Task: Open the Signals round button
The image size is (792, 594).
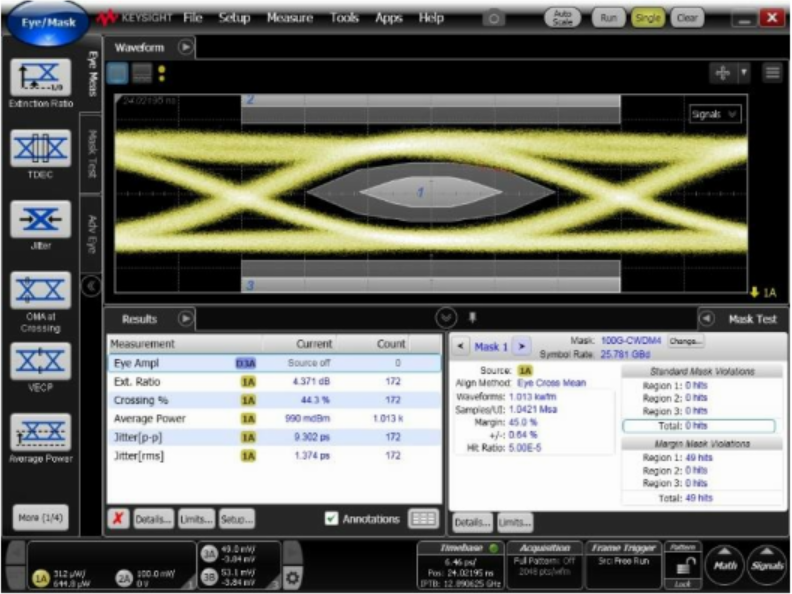Action: tap(767, 566)
